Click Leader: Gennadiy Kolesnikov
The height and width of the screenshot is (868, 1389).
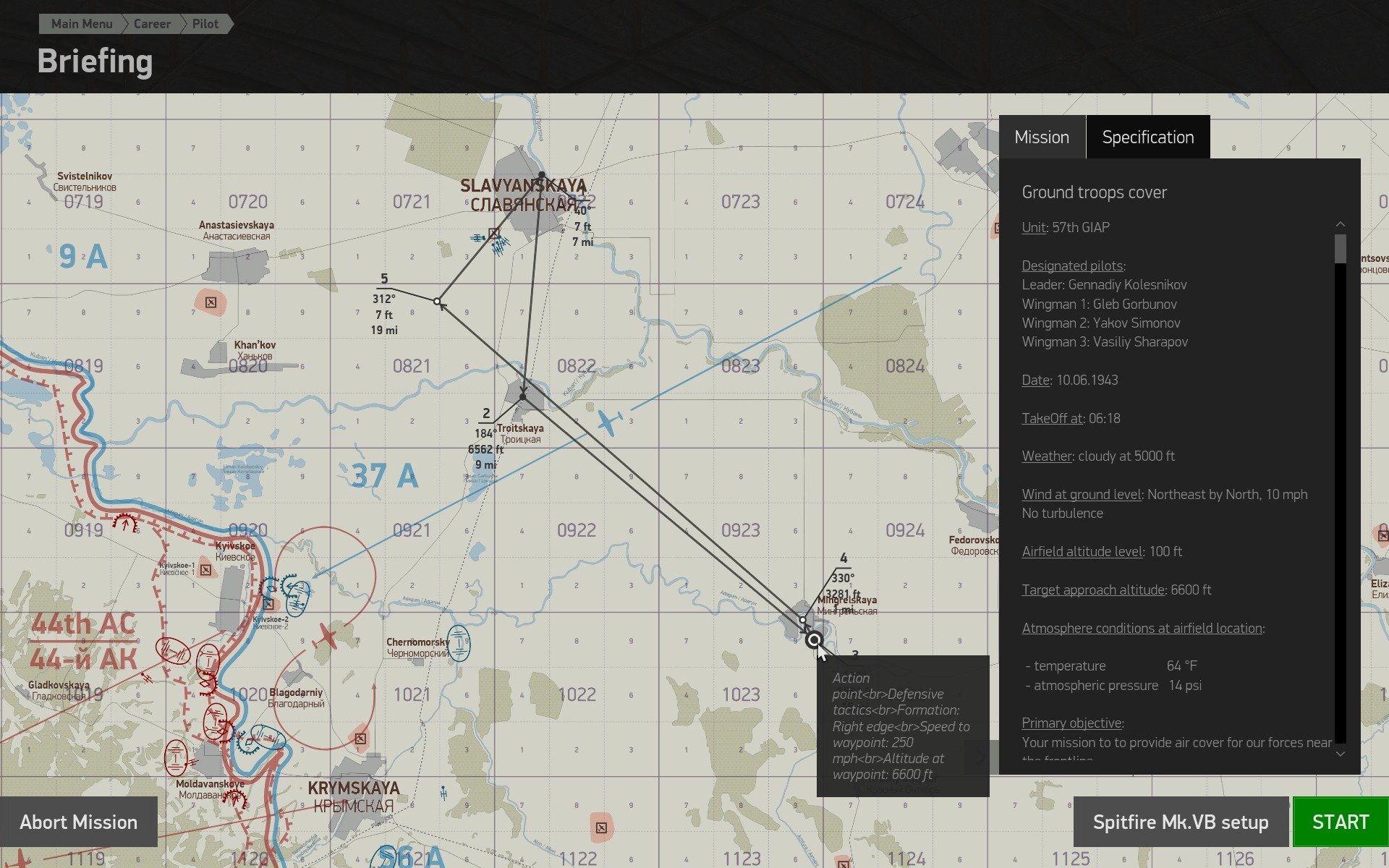click(x=1104, y=284)
